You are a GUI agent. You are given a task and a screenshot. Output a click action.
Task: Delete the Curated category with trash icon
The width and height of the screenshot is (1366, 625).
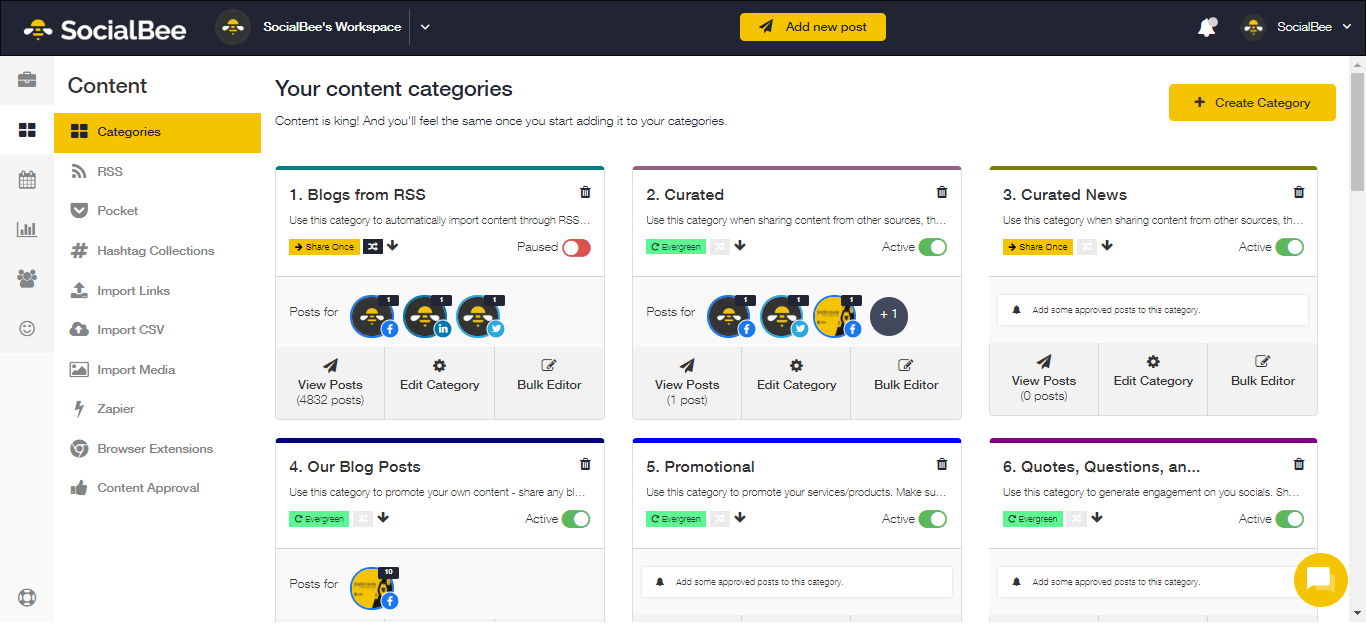[x=941, y=192]
